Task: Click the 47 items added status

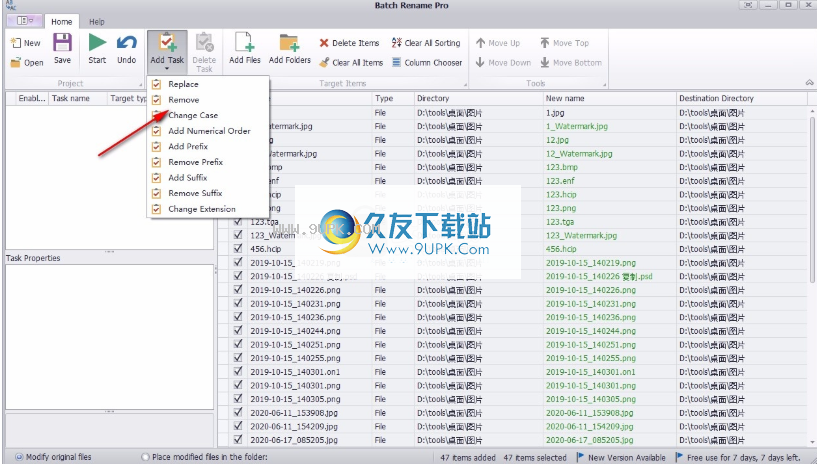Action: pyautogui.click(x=467, y=458)
